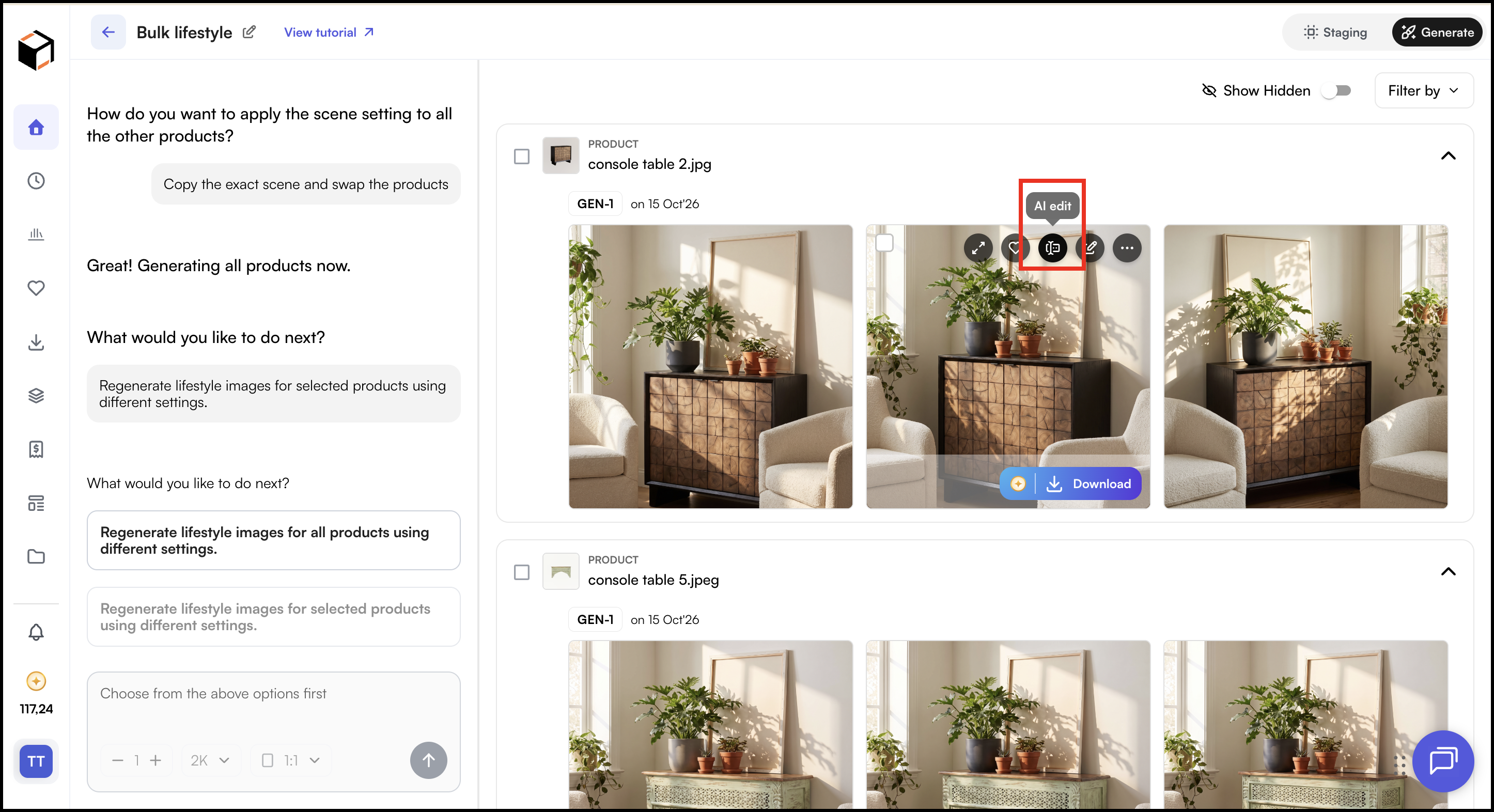Open the home icon in the sidebar
1494x812 pixels.
[36, 127]
